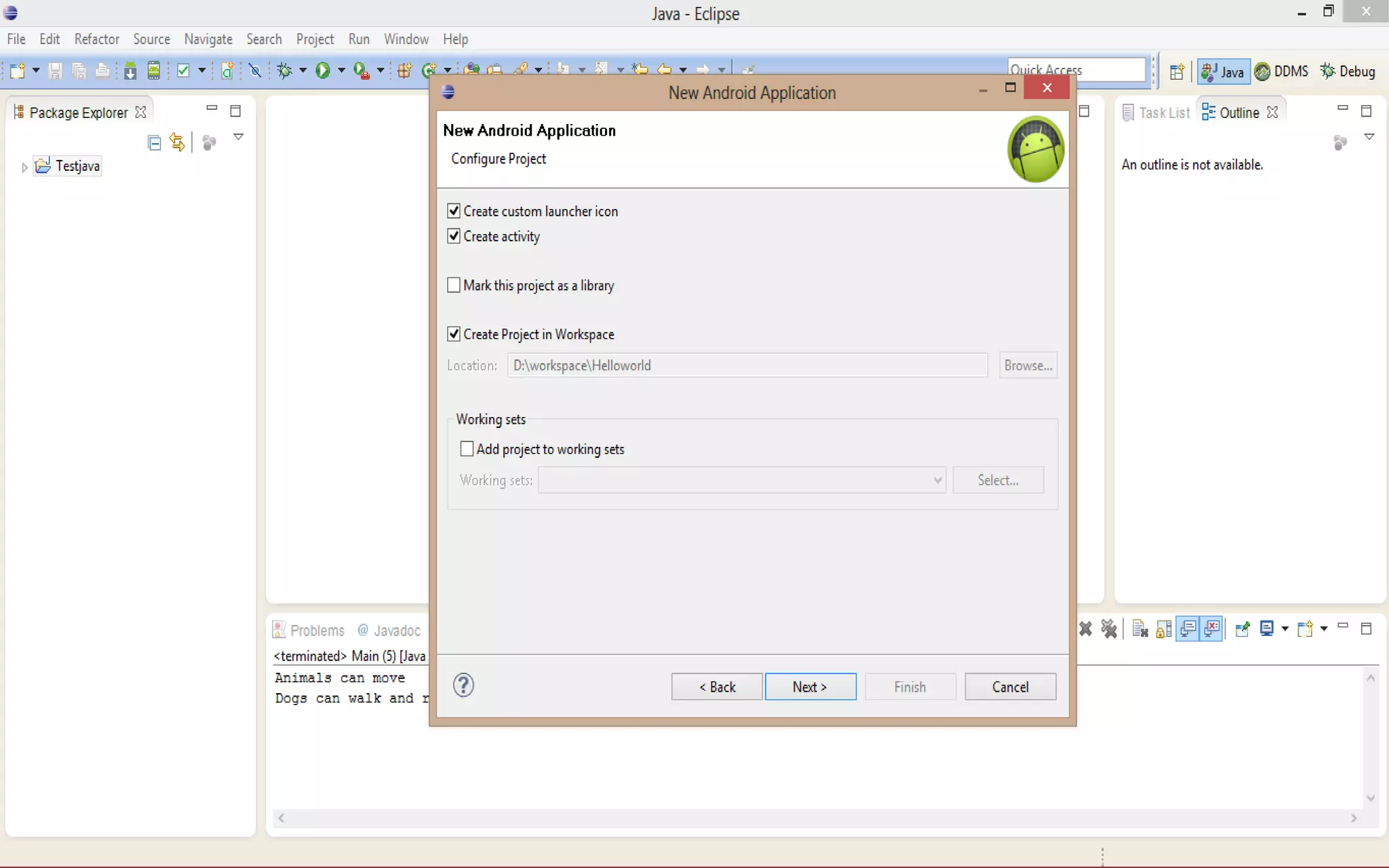This screenshot has height=868, width=1389.
Task: Check Add project to working sets
Action: click(467, 448)
